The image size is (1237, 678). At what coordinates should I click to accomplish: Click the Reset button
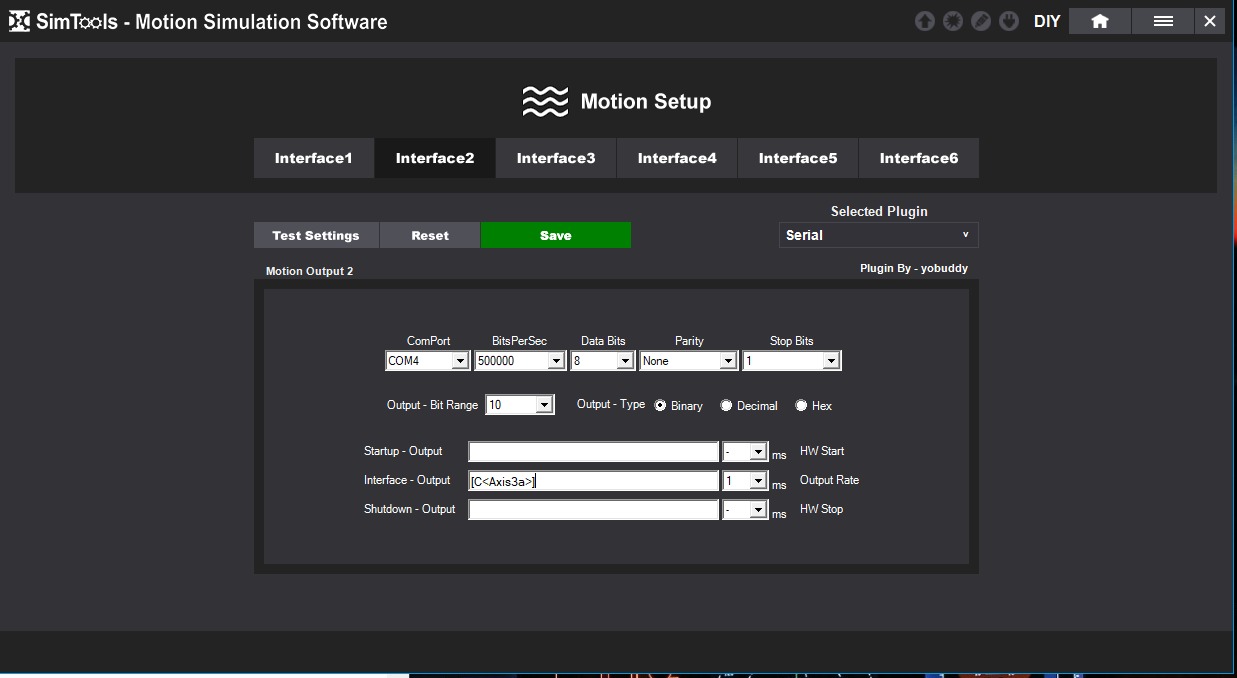pos(430,235)
